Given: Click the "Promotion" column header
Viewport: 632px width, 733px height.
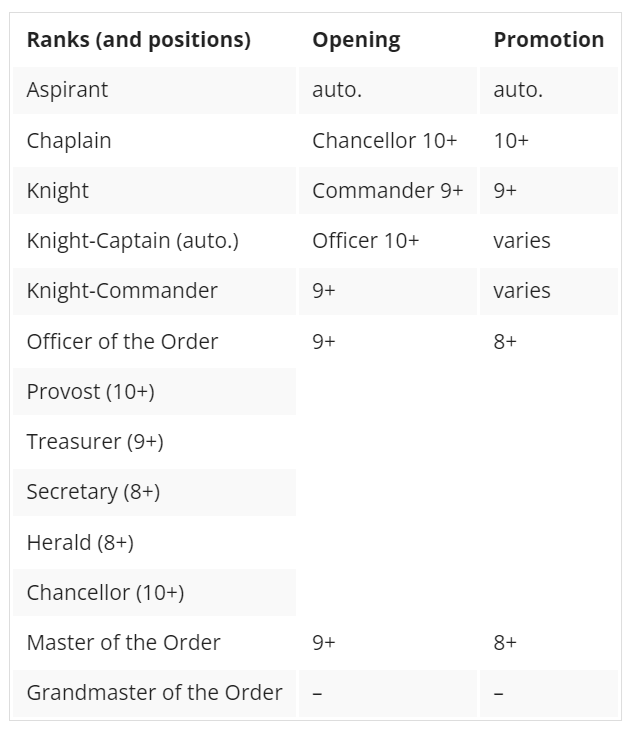Looking at the screenshot, I should [548, 40].
